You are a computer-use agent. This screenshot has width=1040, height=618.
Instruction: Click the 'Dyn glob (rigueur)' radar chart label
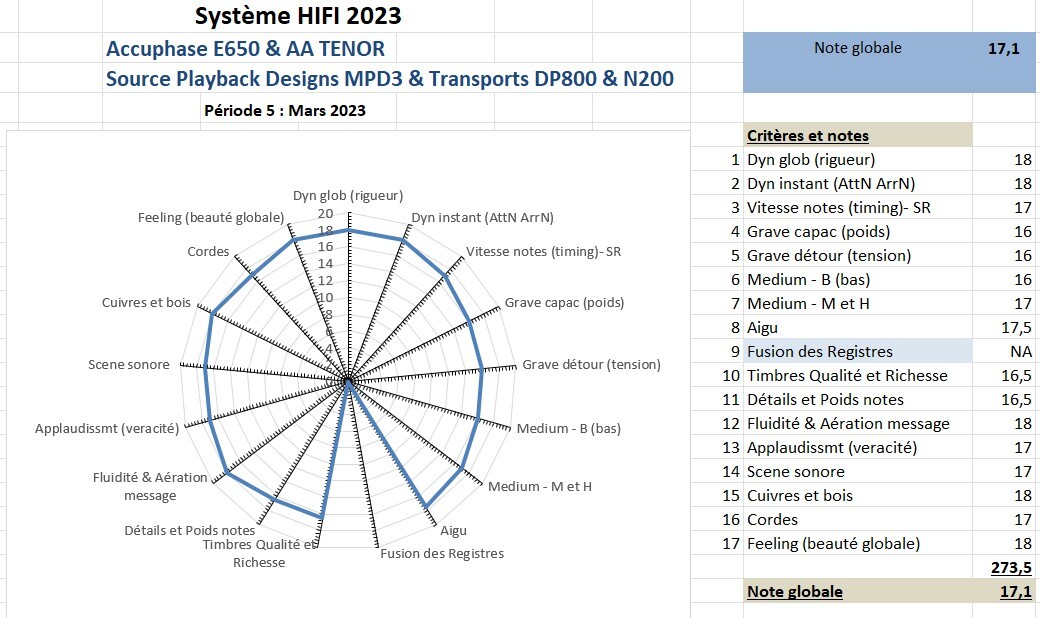(348, 196)
